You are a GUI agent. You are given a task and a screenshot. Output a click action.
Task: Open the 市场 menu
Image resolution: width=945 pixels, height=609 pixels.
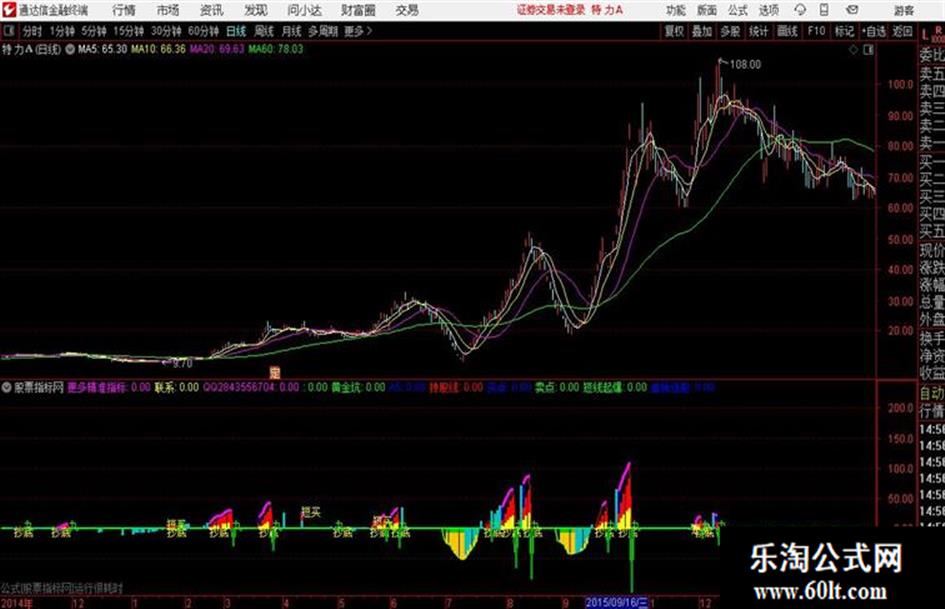tap(168, 10)
